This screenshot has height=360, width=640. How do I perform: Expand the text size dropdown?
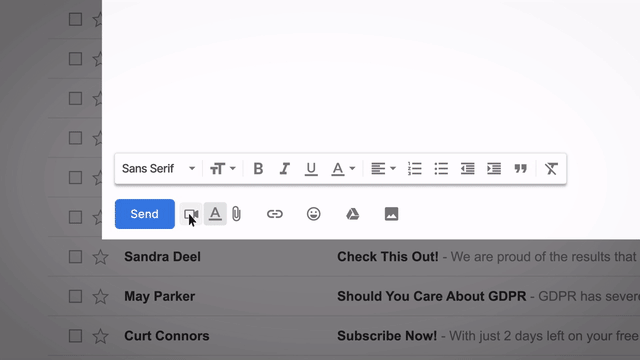(x=223, y=169)
